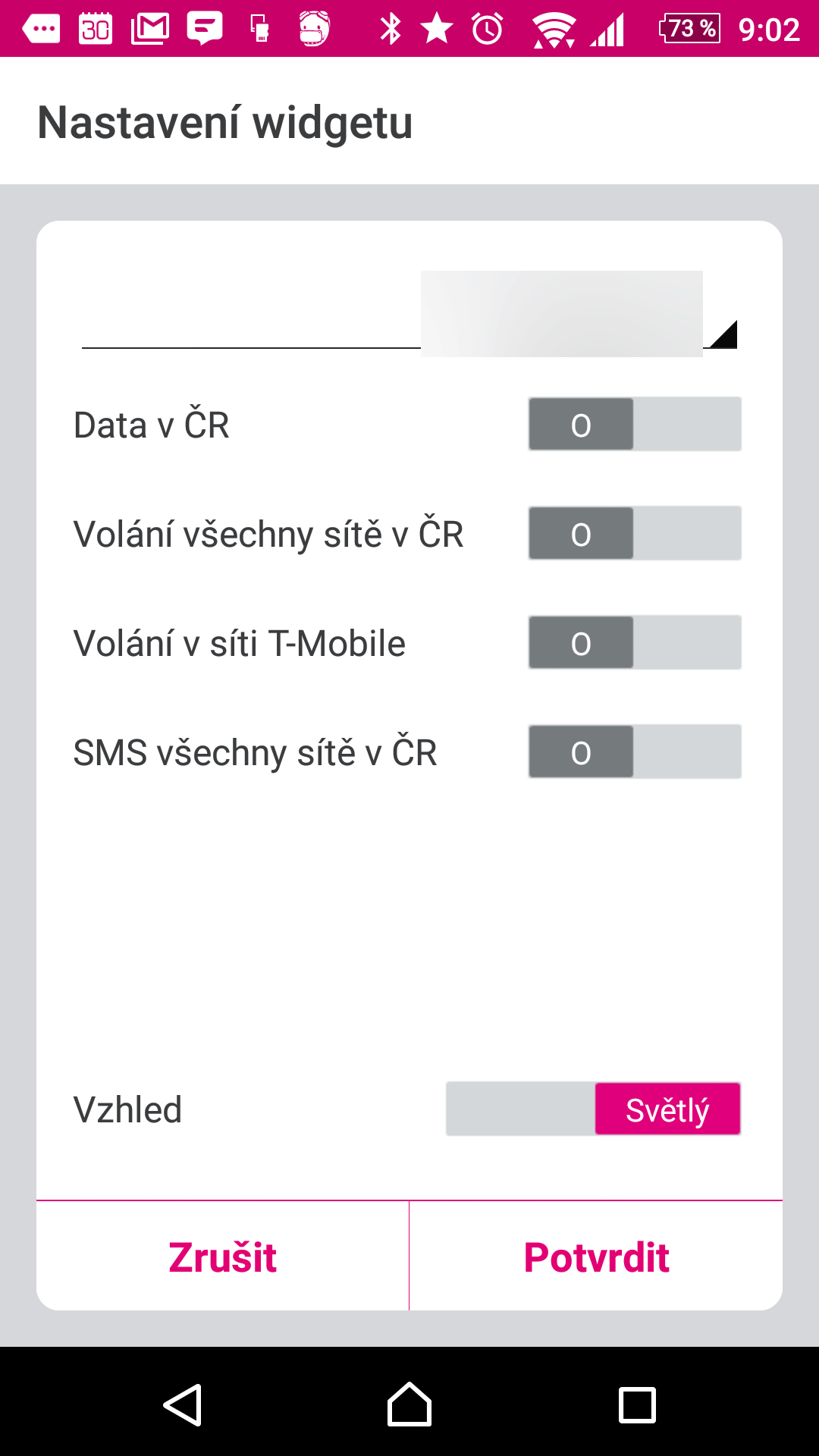Go to Android home screen
The width and height of the screenshot is (819, 1456).
[x=409, y=1404]
